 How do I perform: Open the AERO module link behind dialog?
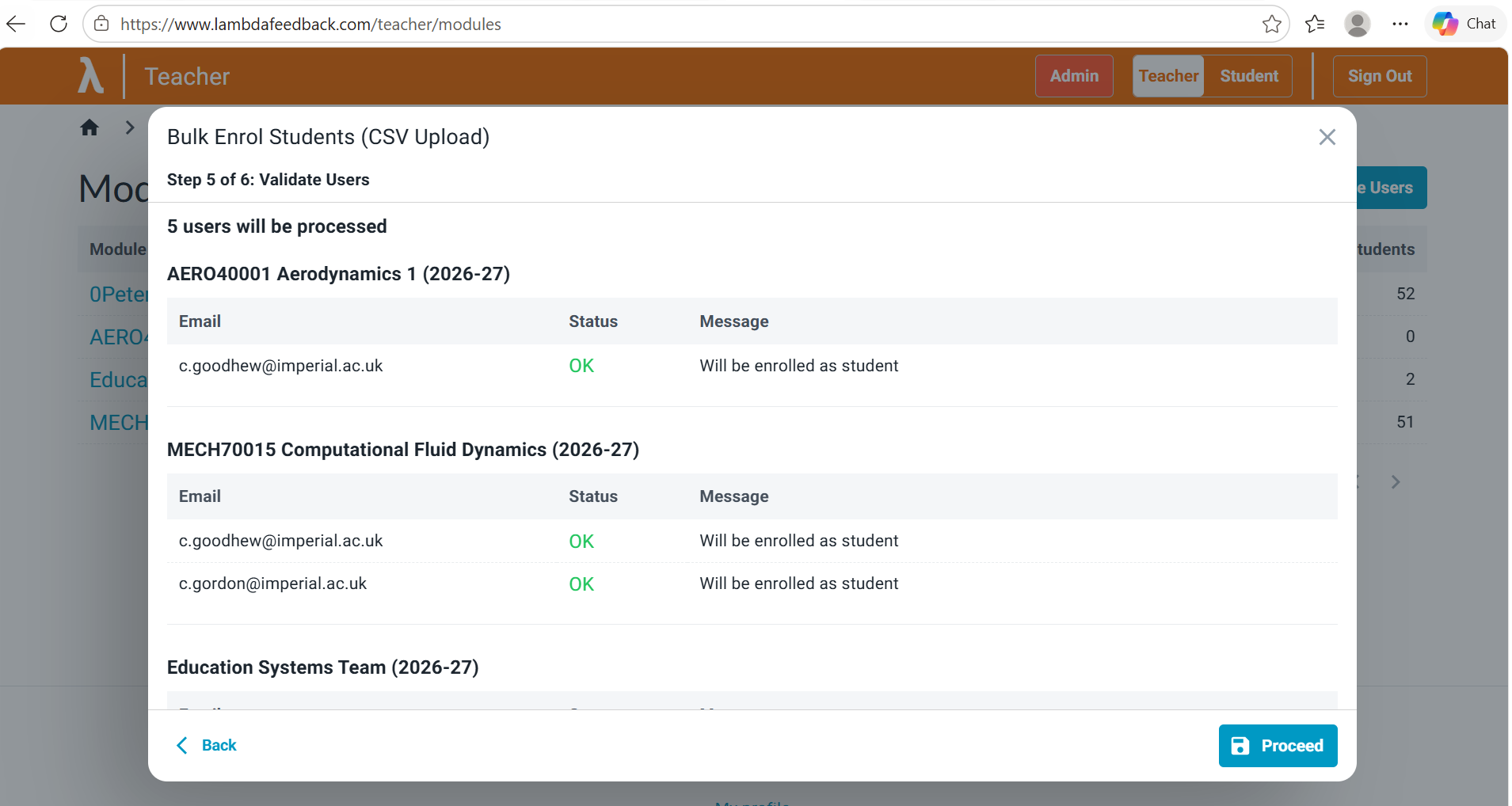point(119,337)
